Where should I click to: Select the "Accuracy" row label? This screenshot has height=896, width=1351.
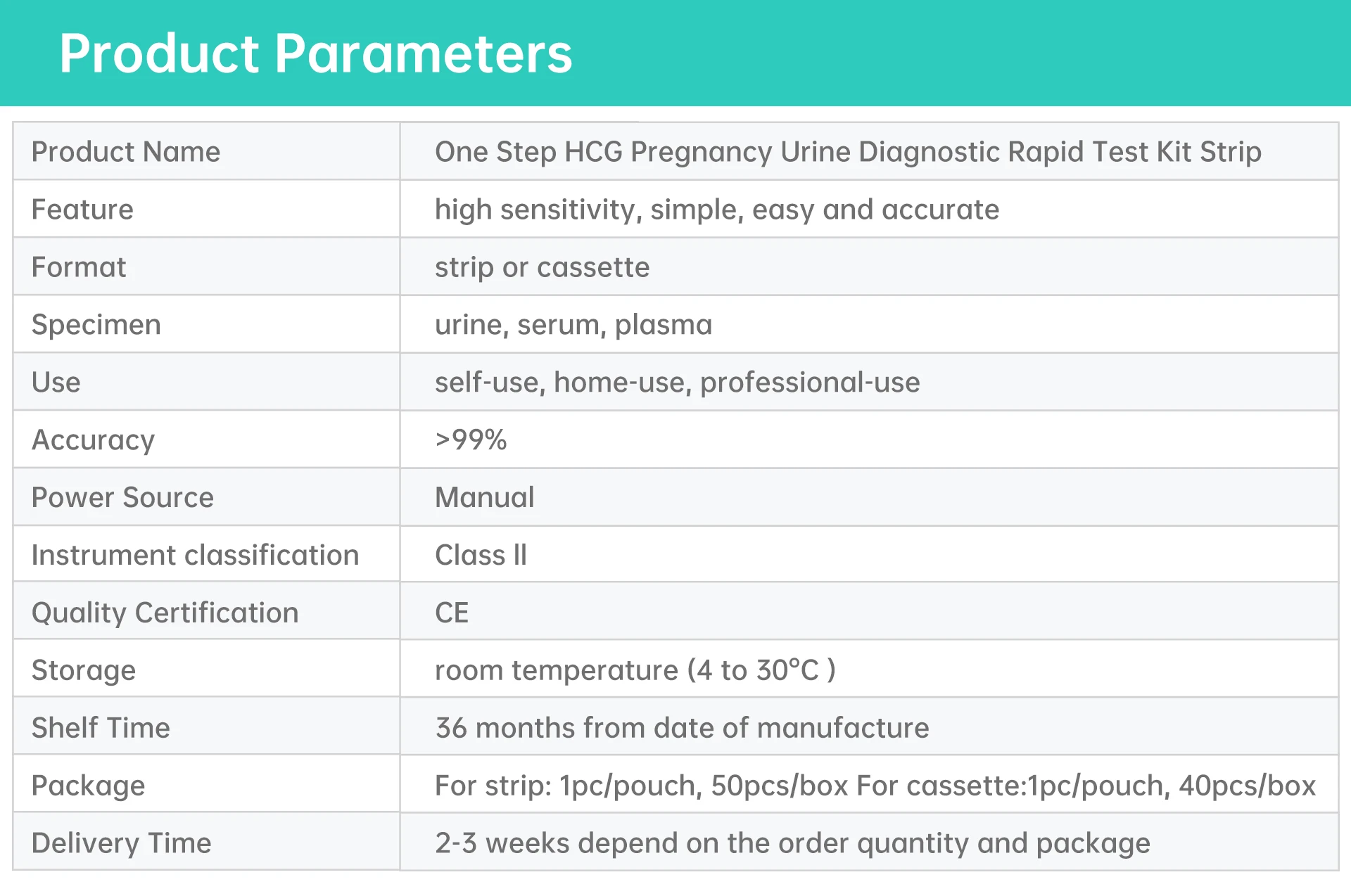[93, 440]
